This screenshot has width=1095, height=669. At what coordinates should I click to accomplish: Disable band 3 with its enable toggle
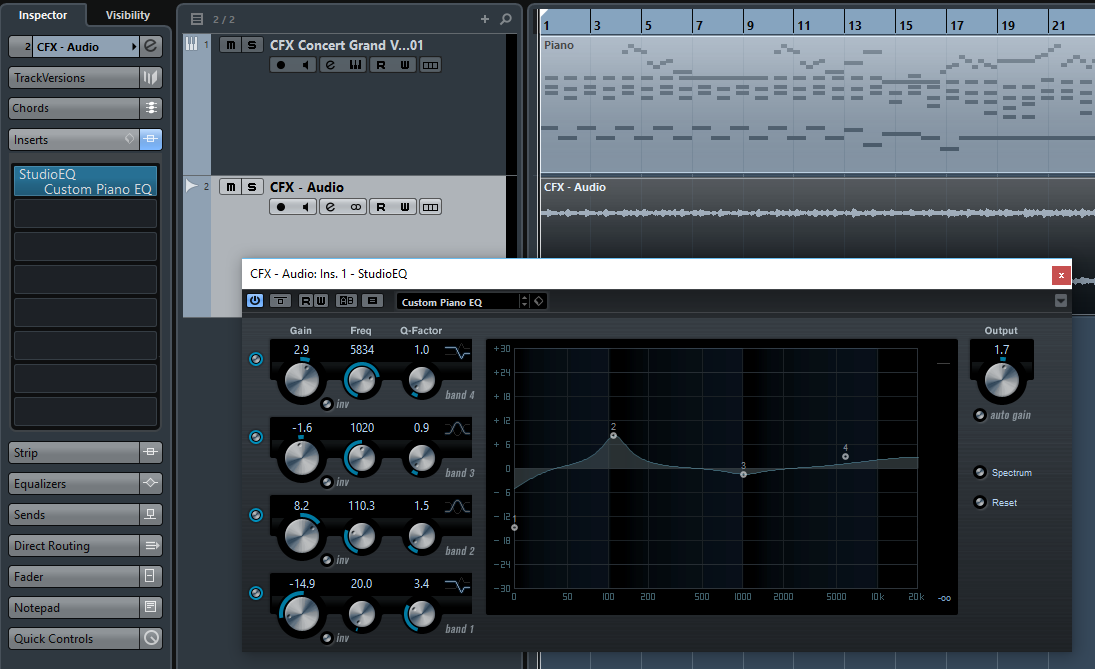tap(256, 437)
